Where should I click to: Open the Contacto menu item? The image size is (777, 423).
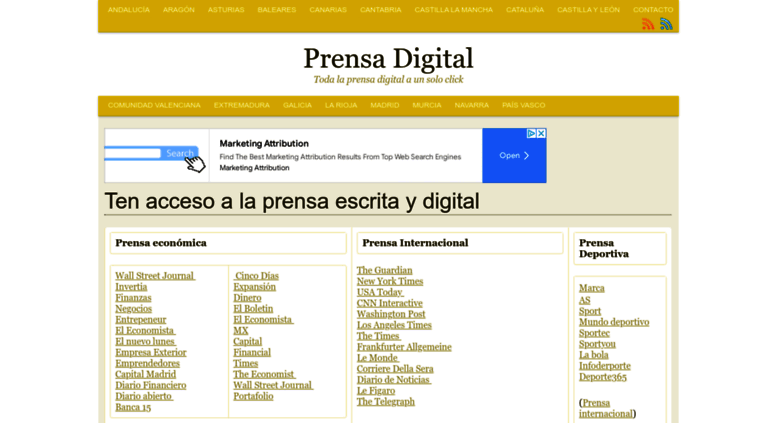[653, 9]
